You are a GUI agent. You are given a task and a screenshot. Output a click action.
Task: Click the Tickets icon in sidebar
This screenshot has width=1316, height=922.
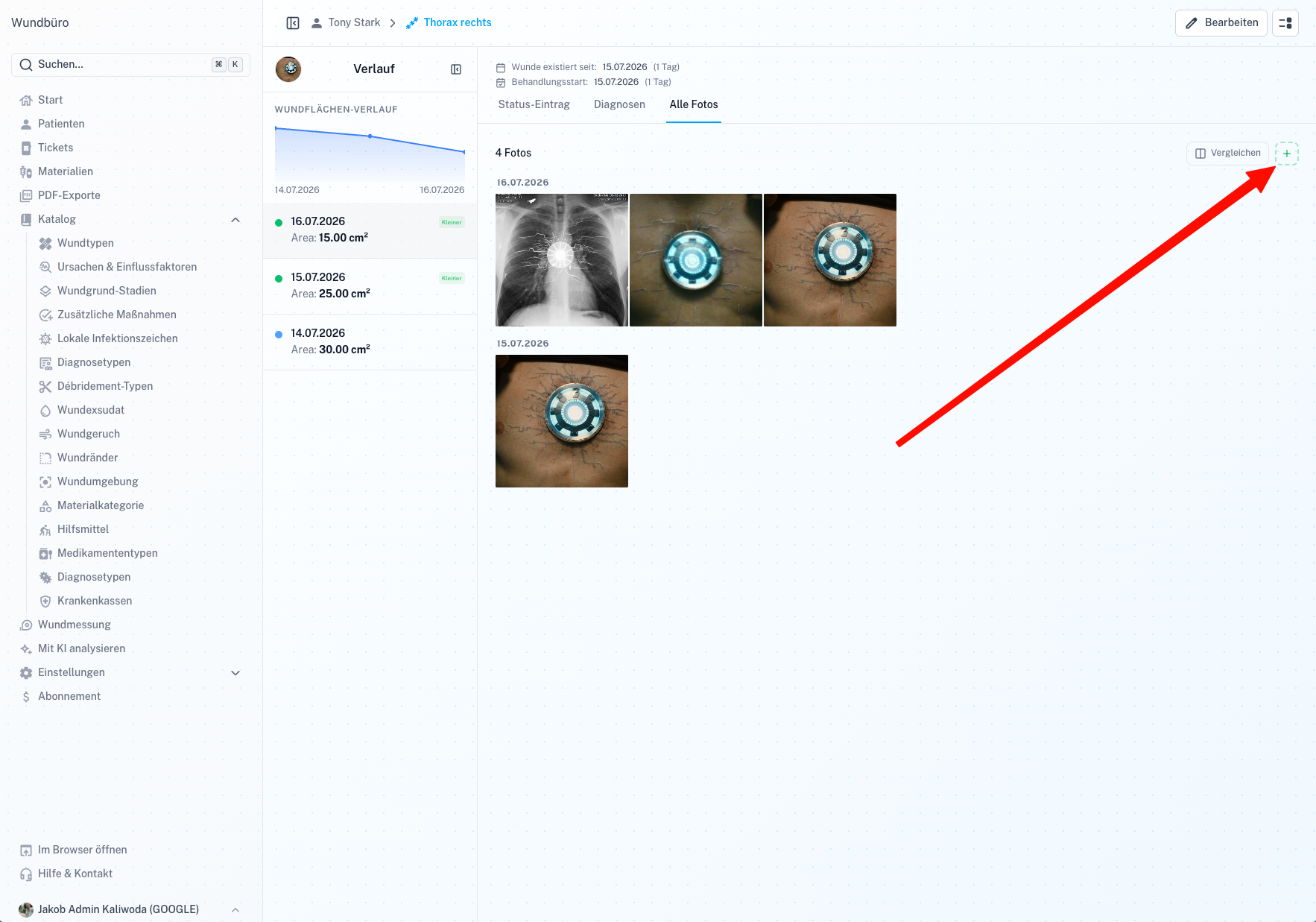coord(26,148)
